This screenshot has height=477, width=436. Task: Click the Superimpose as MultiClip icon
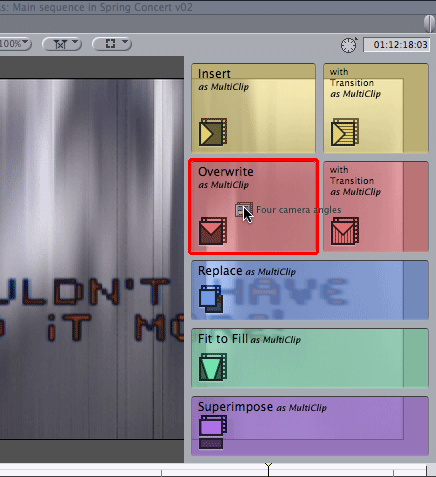[213, 432]
